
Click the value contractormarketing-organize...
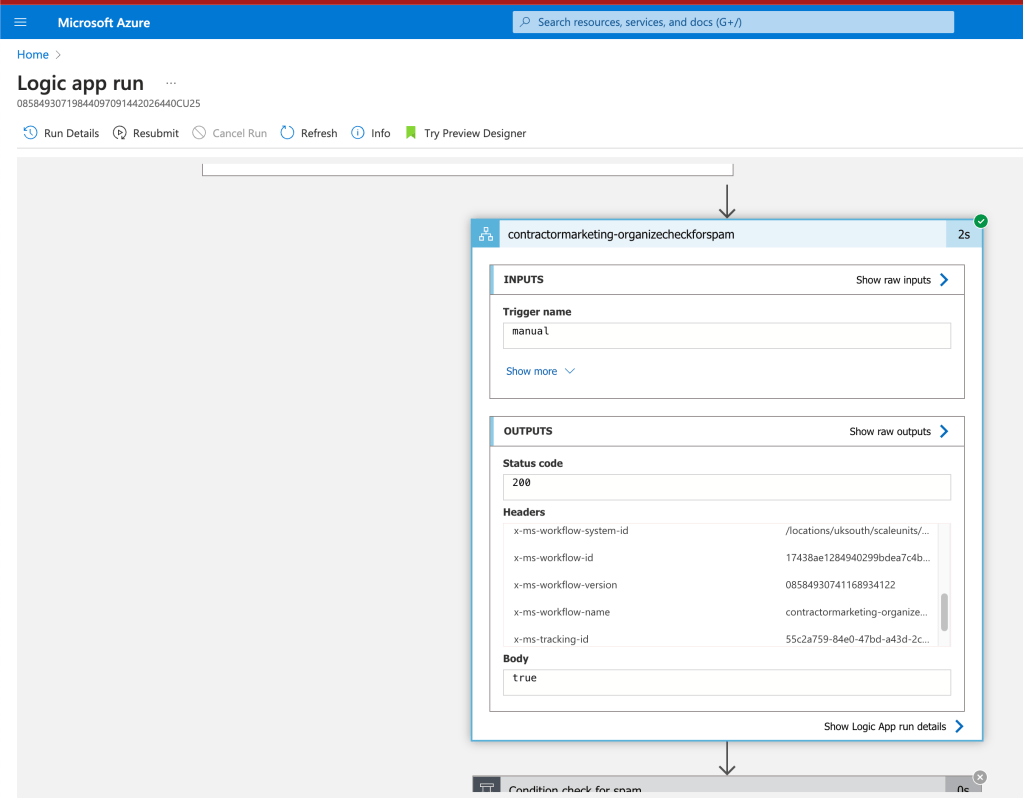(x=856, y=612)
